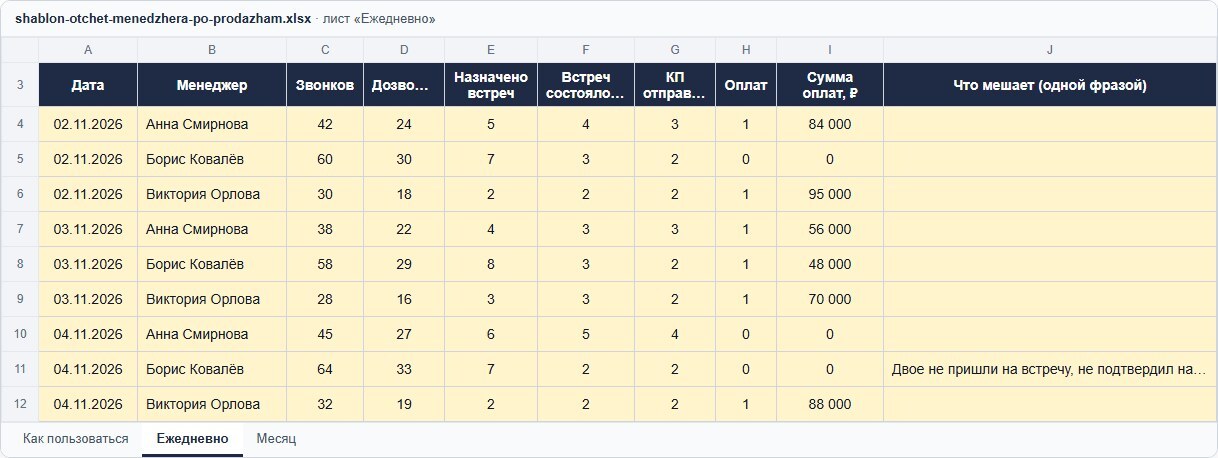Select column I header
The height and width of the screenshot is (458, 1218).
[x=830, y=50]
